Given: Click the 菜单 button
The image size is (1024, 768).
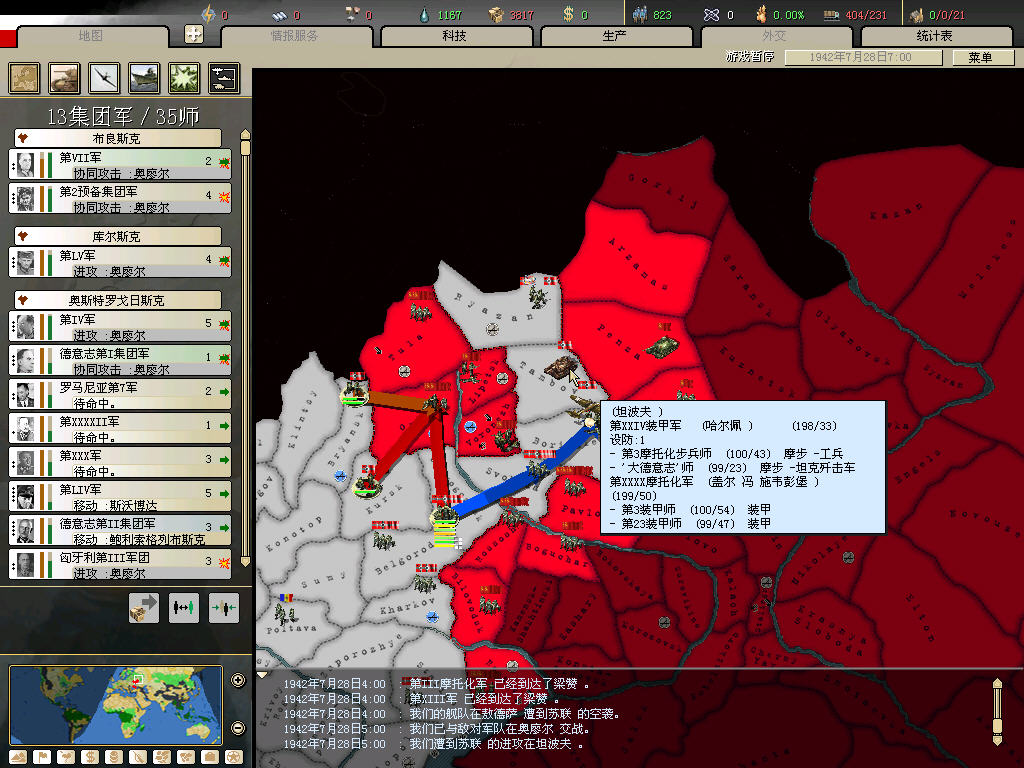Looking at the screenshot, I should click(979, 58).
